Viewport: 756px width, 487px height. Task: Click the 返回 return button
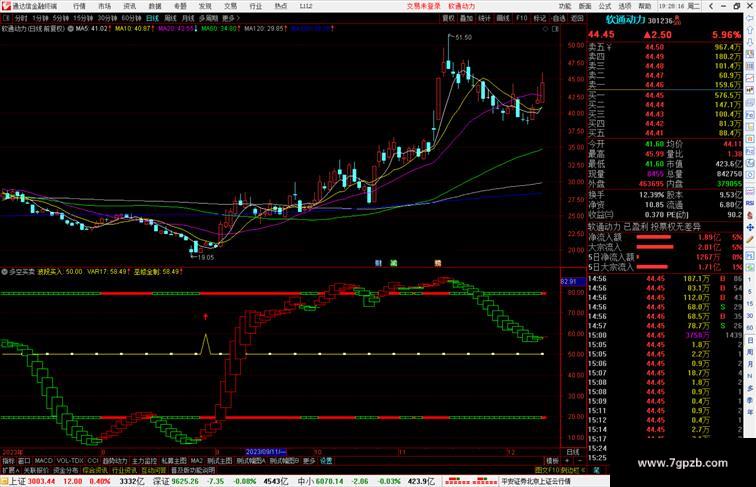pyautogui.click(x=577, y=18)
